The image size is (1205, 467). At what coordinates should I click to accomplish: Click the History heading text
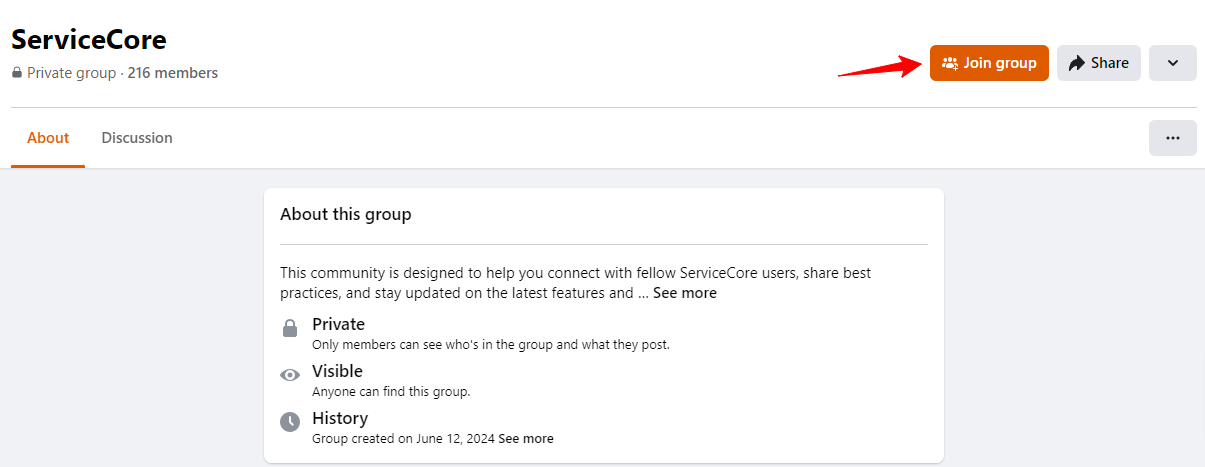(x=340, y=418)
